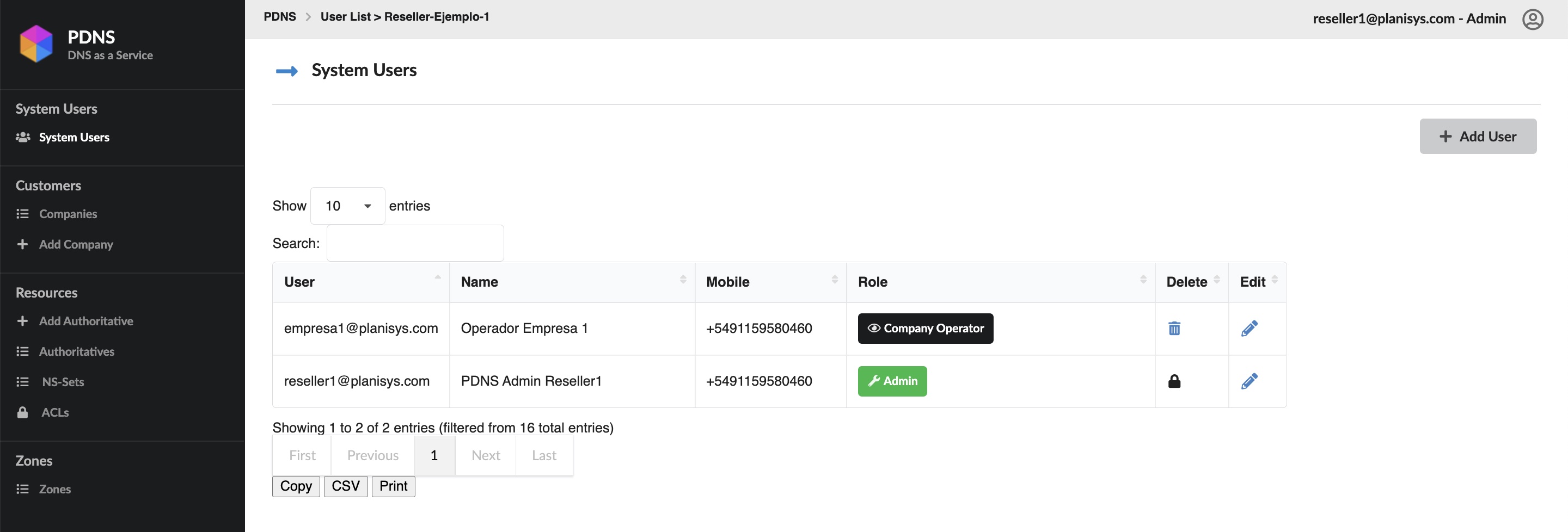This screenshot has height=532, width=1568.
Task: Click the Company Operator role badge
Action: [x=925, y=329]
